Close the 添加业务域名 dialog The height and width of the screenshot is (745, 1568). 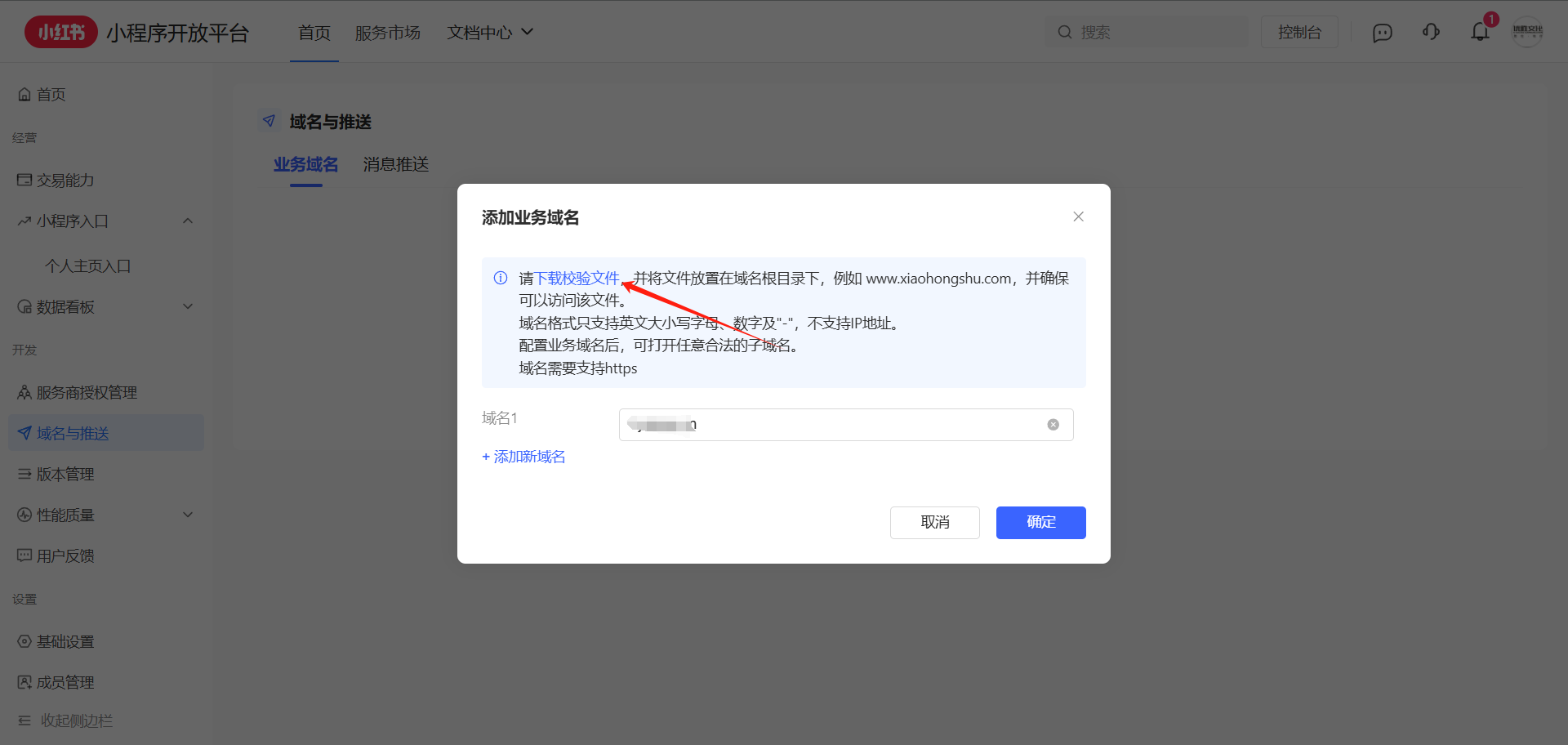coord(1078,216)
